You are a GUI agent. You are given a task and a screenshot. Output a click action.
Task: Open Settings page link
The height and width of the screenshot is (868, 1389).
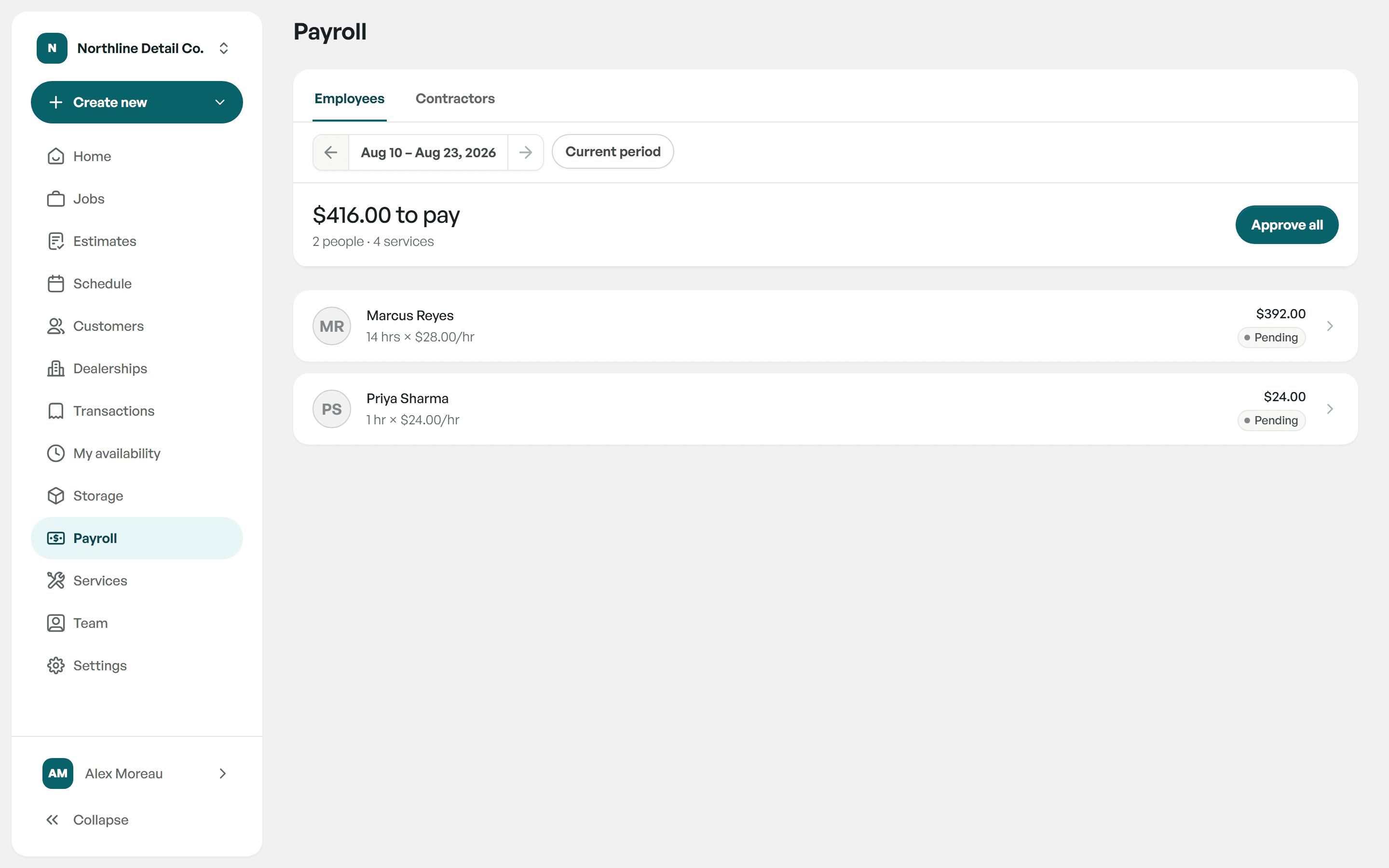coord(137,666)
